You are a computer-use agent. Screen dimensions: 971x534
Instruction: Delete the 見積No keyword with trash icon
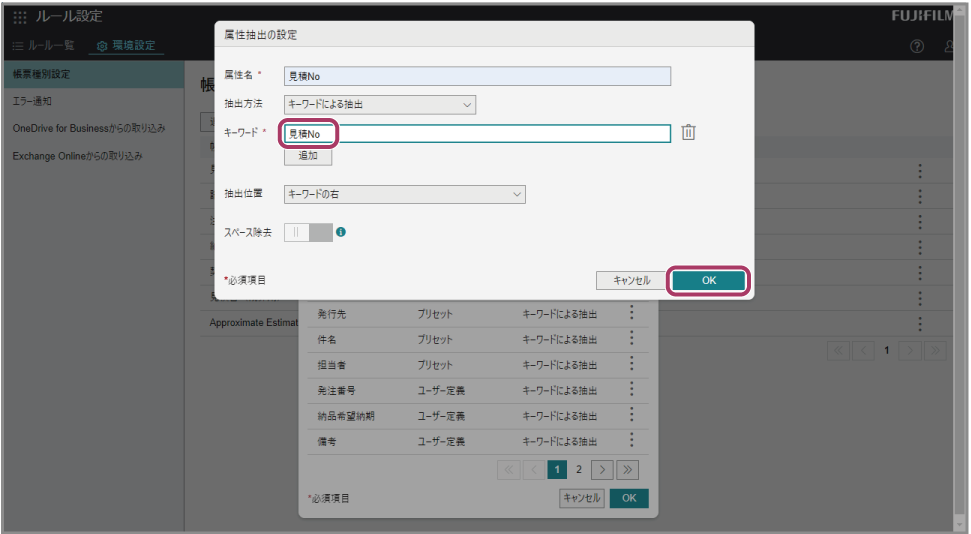[x=688, y=132]
